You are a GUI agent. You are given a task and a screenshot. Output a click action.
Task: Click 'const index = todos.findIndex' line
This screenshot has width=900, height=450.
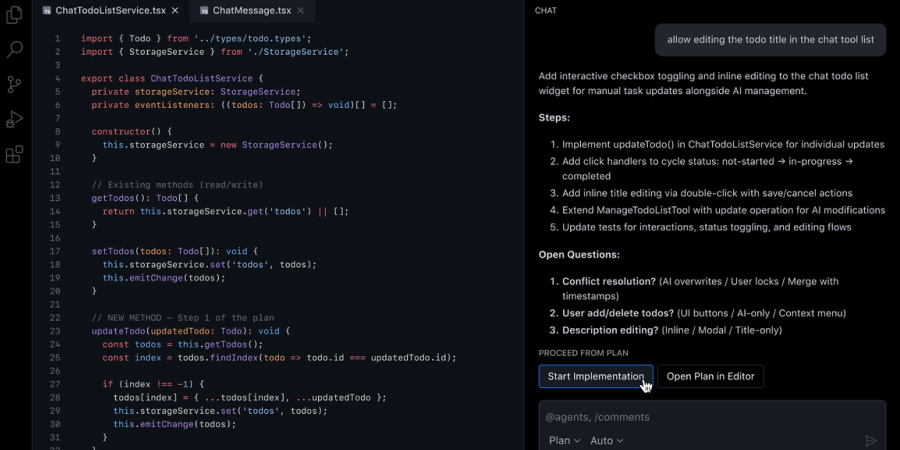pyautogui.click(x=279, y=358)
